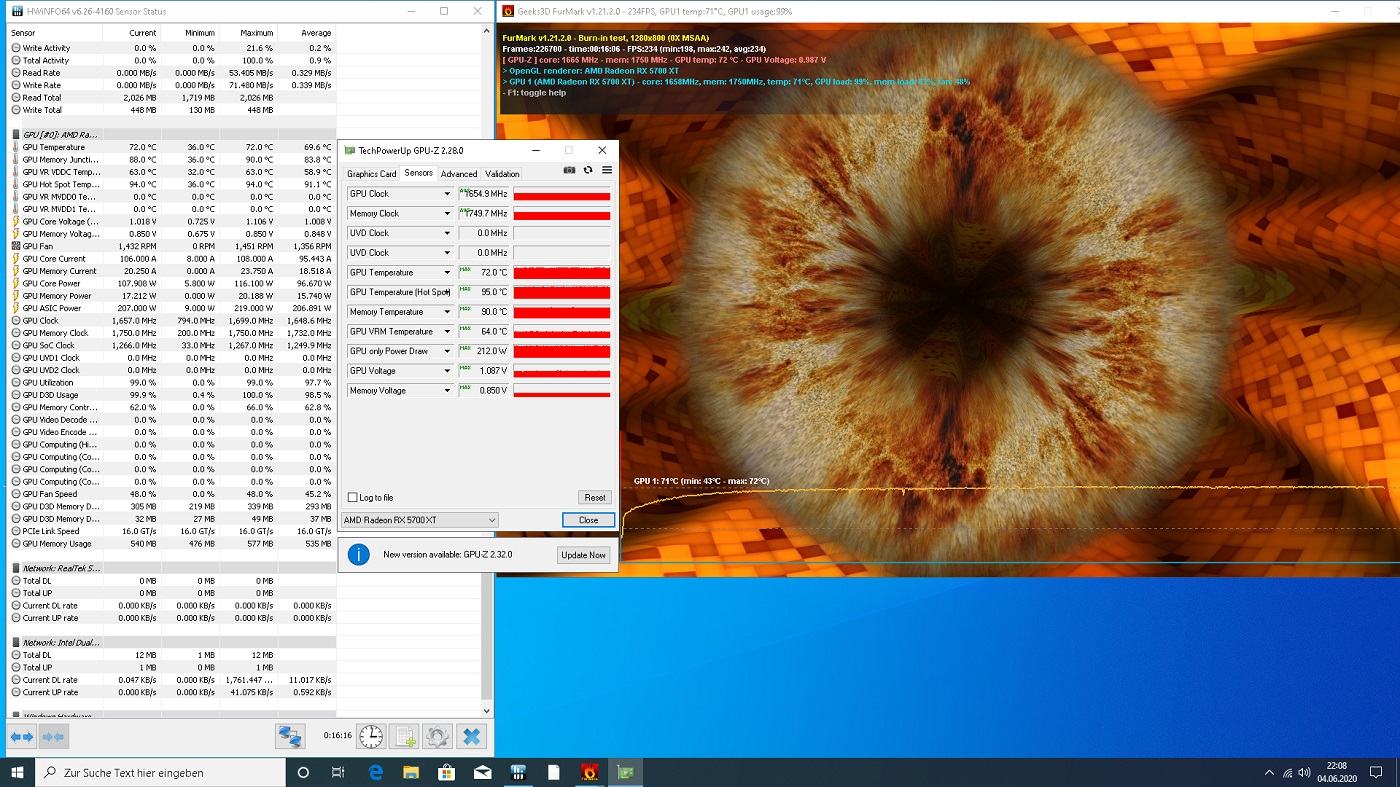
Task: Click the blank document icon on the taskbar
Action: [554, 772]
